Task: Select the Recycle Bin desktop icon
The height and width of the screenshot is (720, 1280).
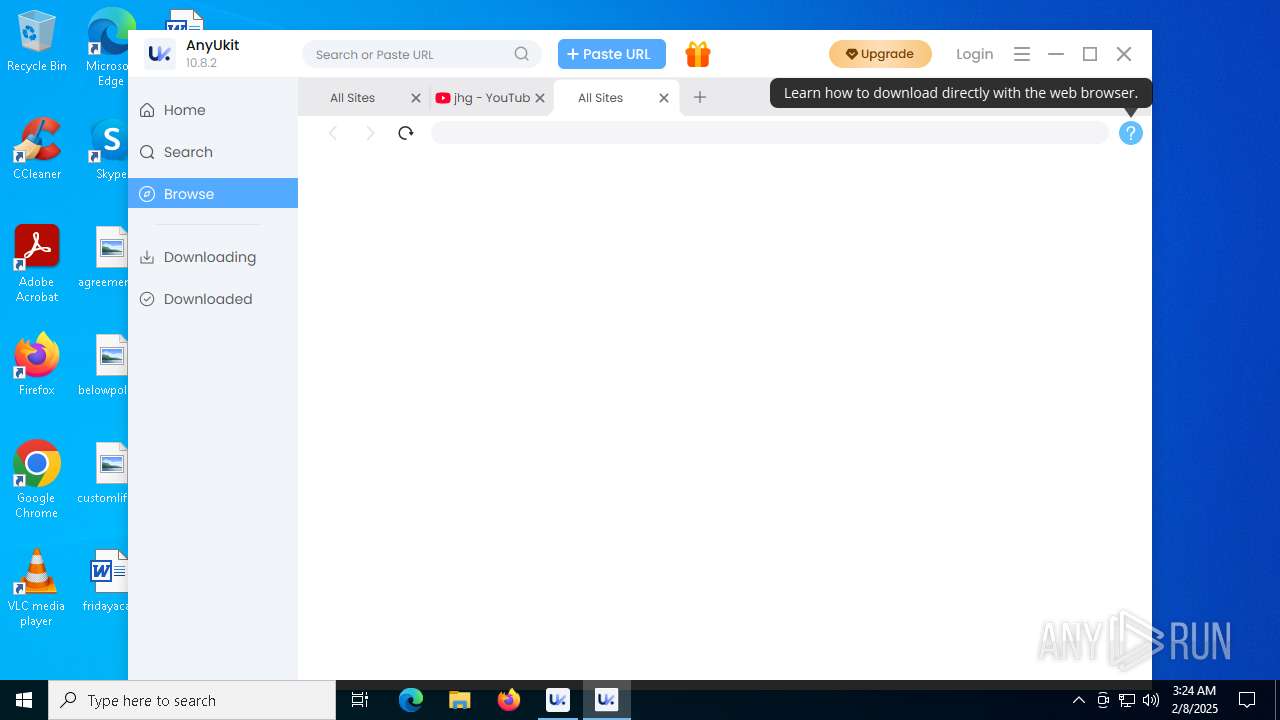Action: 37,42
